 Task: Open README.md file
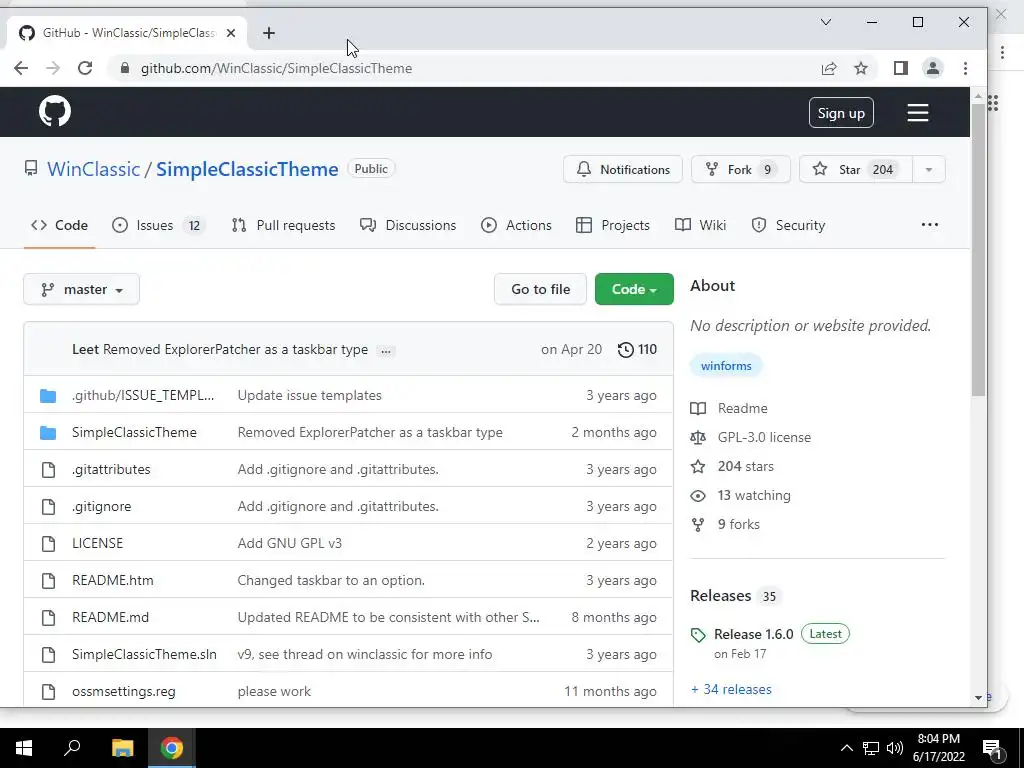pyautogui.click(x=110, y=617)
